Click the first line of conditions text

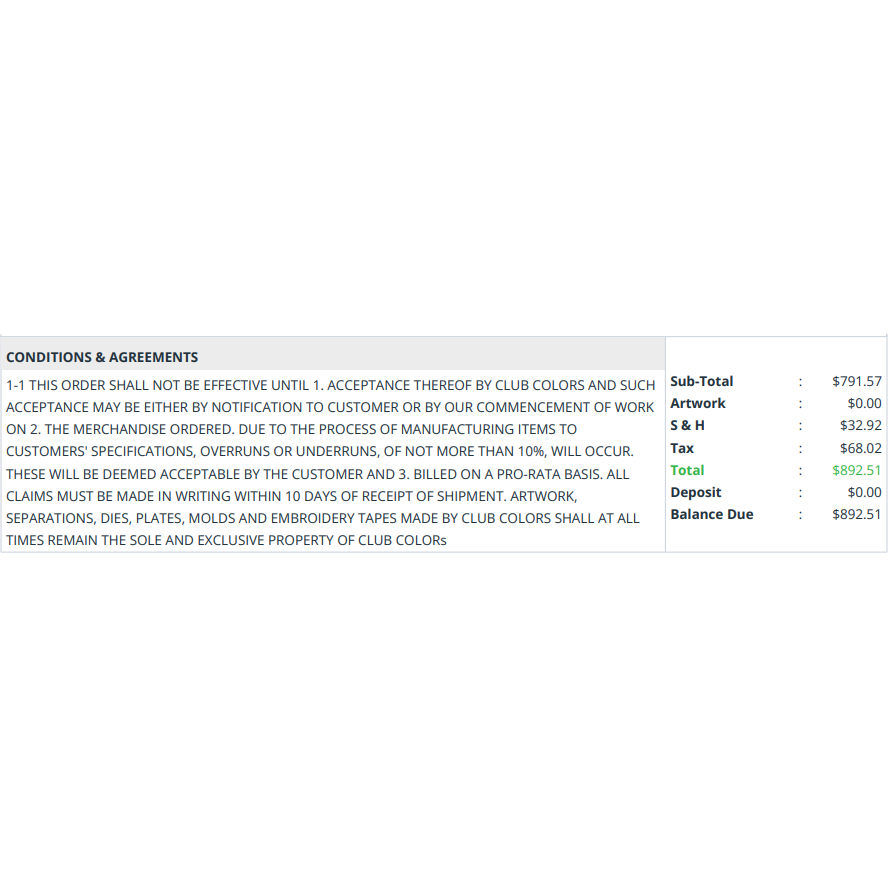click(x=331, y=386)
